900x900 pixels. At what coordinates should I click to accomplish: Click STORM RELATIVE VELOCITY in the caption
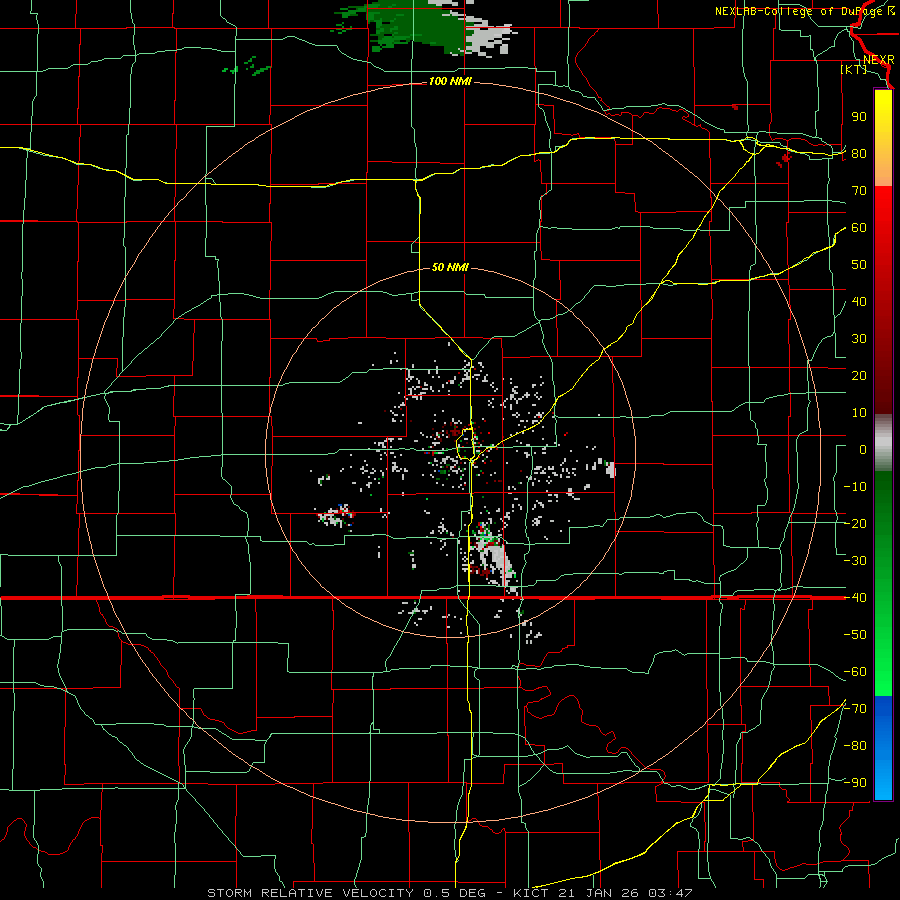pos(310,893)
